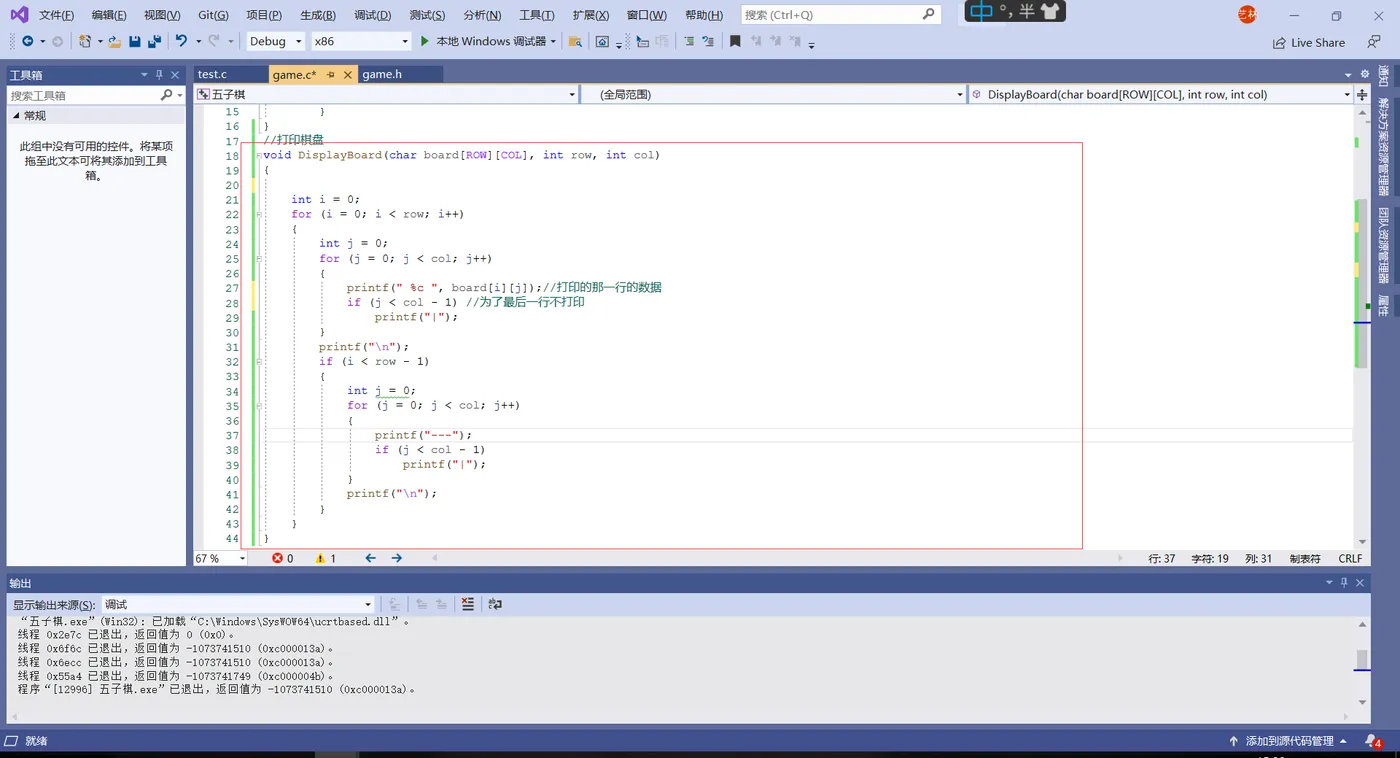Open notifications flag icon in status bar
The width and height of the screenshot is (1400, 758).
1373,741
